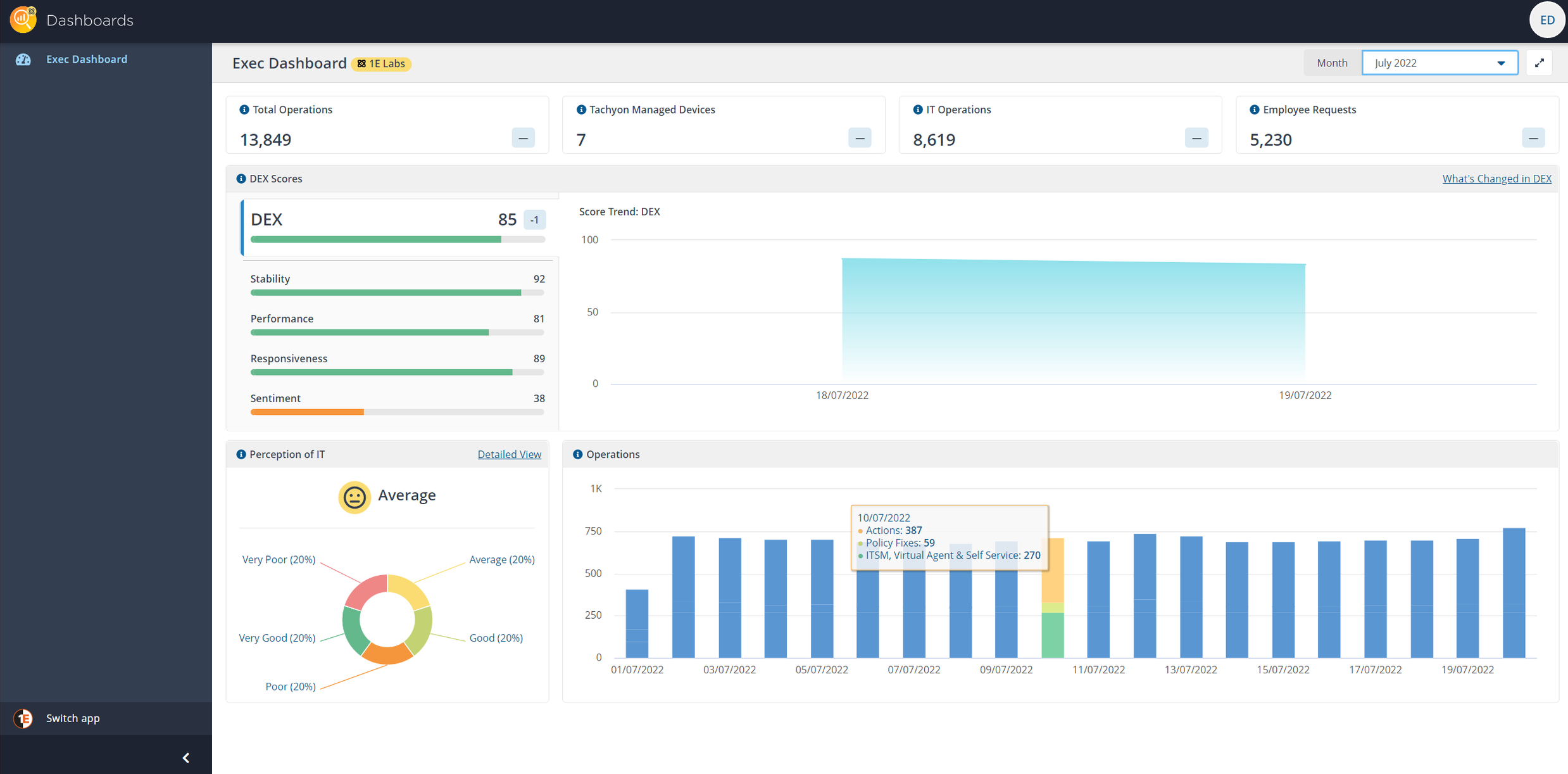Click the 1E Labs badge
The image size is (1568, 774).
[381, 63]
